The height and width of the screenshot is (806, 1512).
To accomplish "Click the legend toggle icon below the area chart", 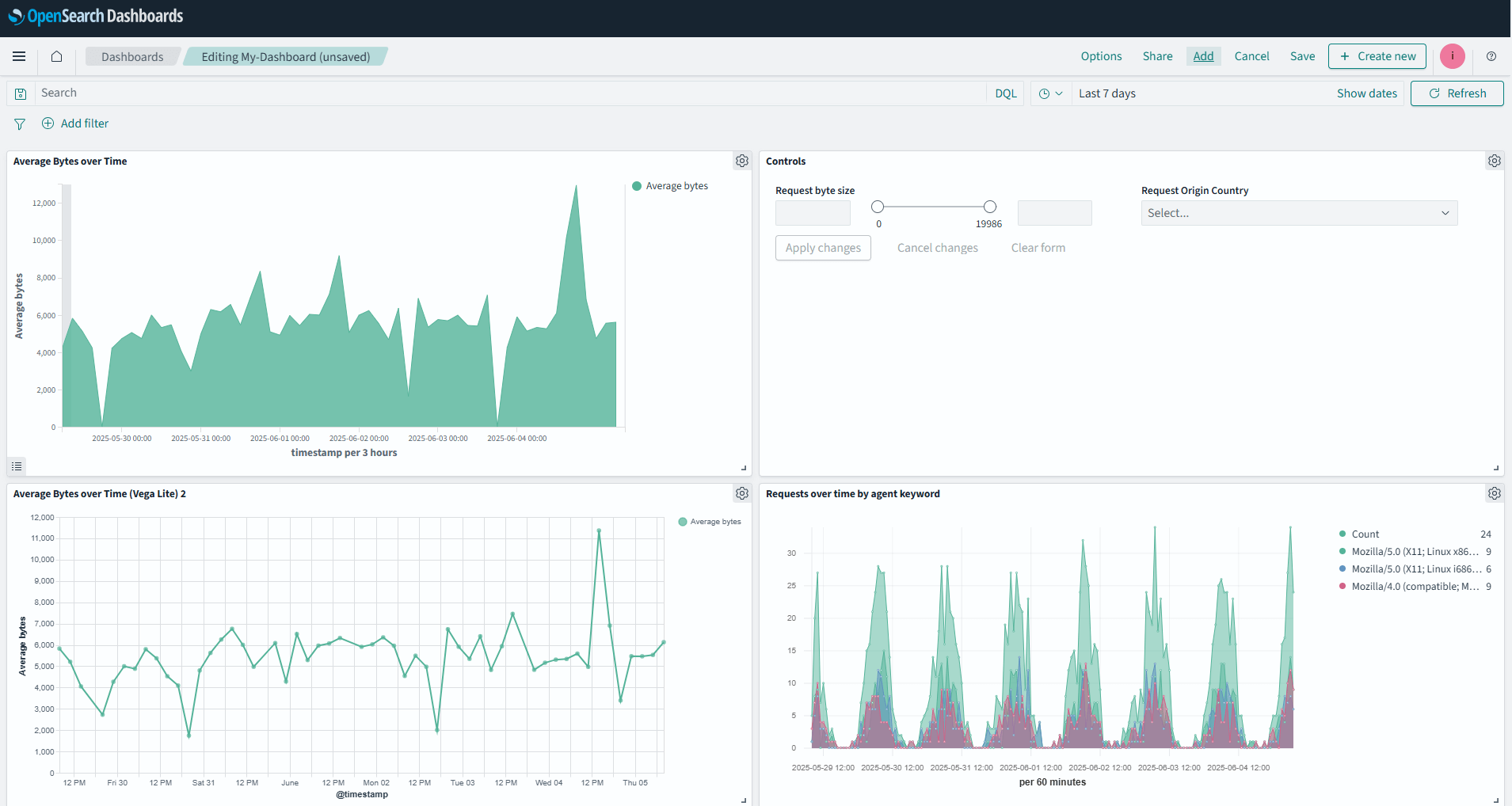I will 17,466.
